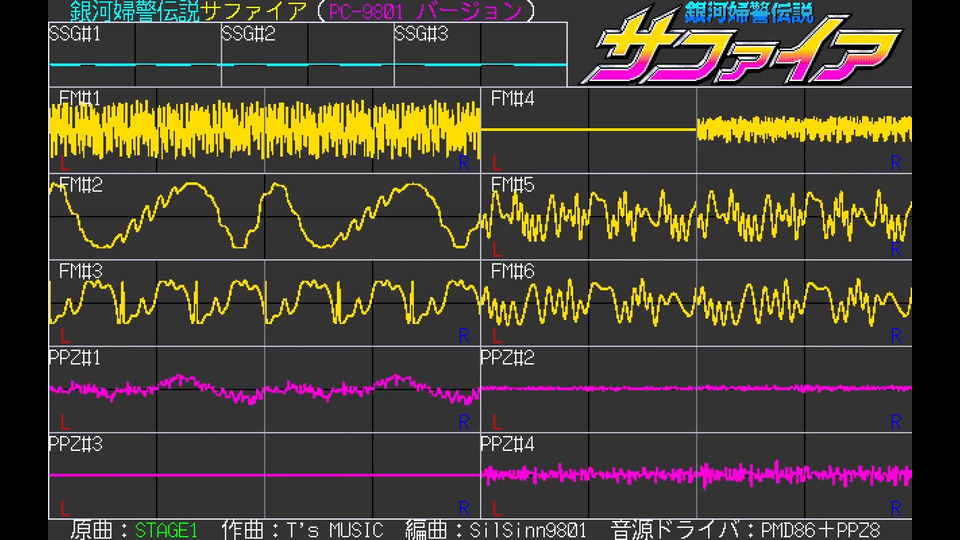Click the magenta PPZ#2 waveform line
Viewport: 960px width, 540px height.
click(696, 388)
